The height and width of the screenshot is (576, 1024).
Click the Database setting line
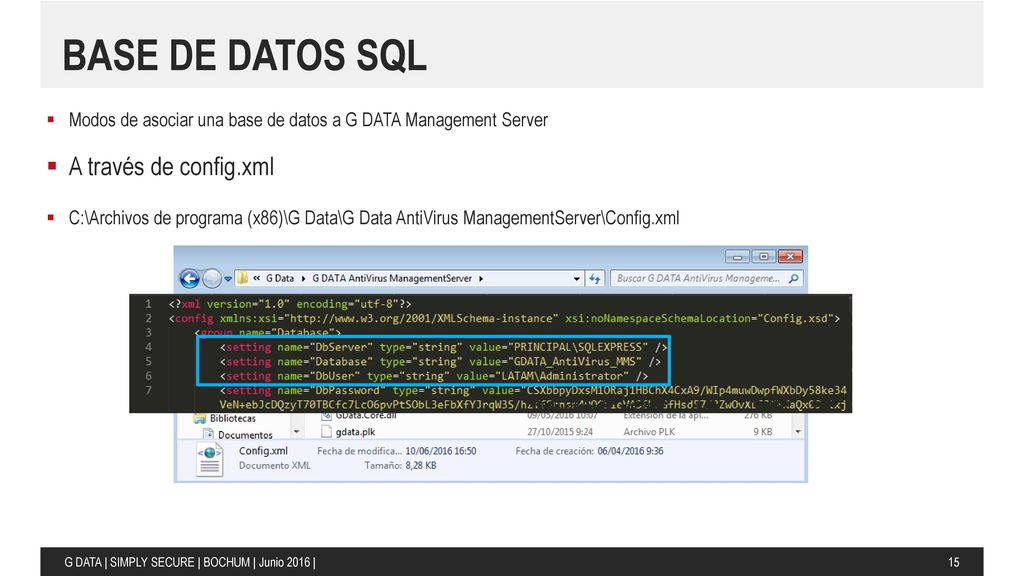[x=440, y=361]
